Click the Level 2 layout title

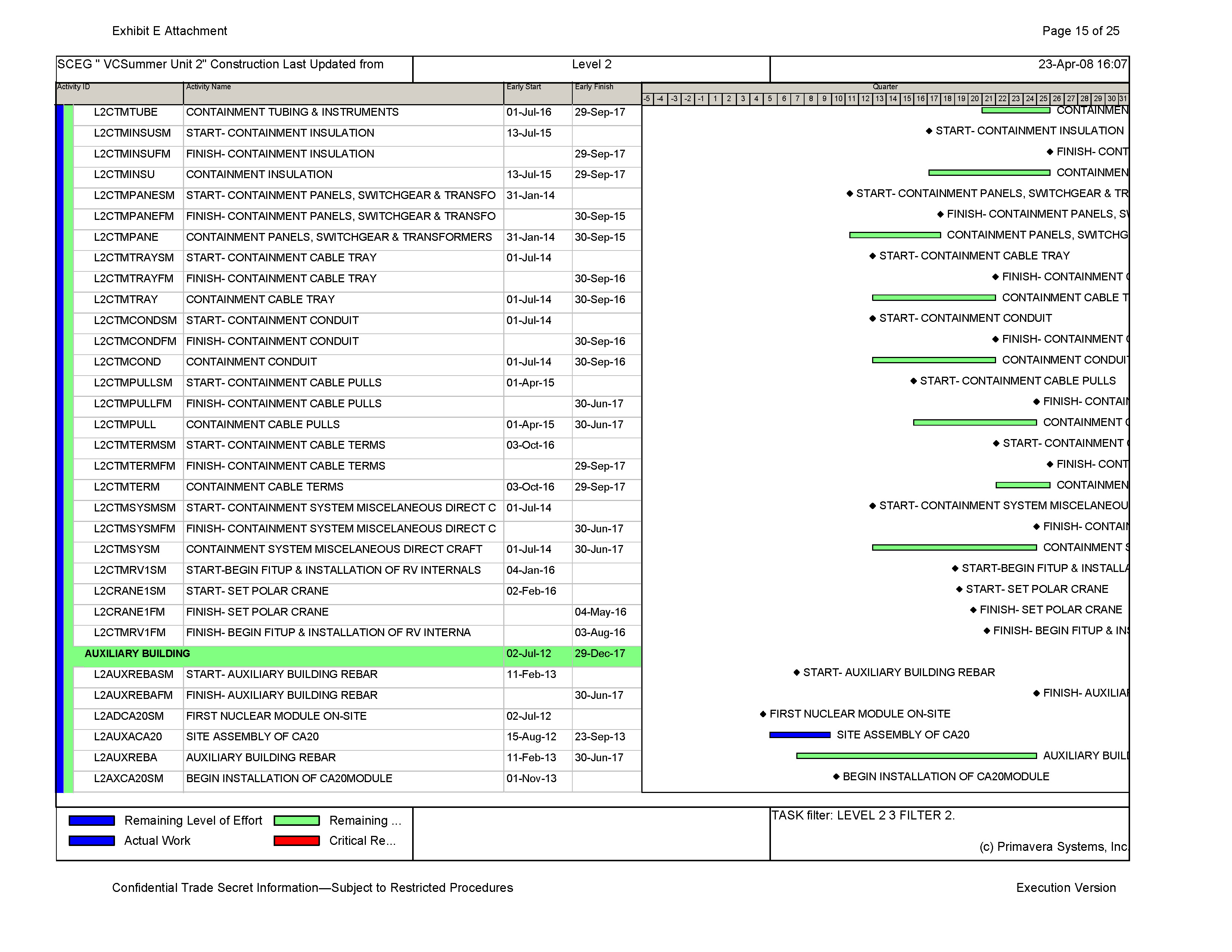pyautogui.click(x=592, y=65)
